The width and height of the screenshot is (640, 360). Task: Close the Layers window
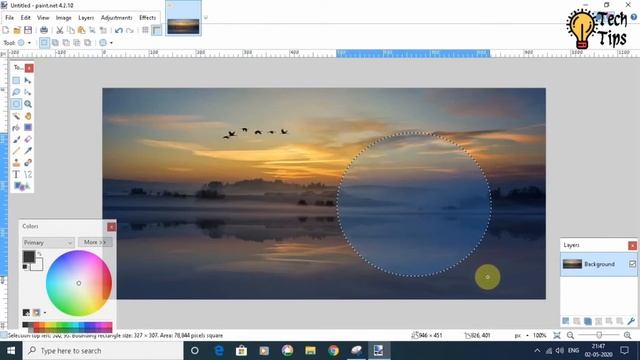632,245
